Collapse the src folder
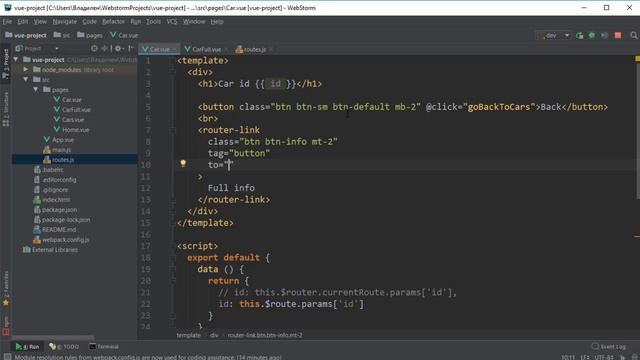Viewport: 640px width, 360px height. tap(26, 80)
